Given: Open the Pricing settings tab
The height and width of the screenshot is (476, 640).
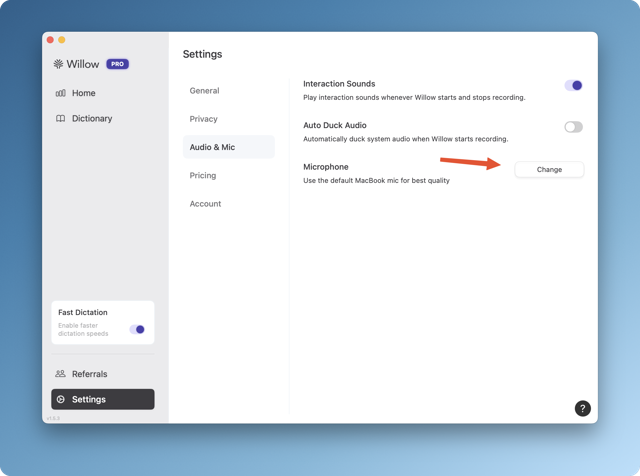Looking at the screenshot, I should 203,176.
